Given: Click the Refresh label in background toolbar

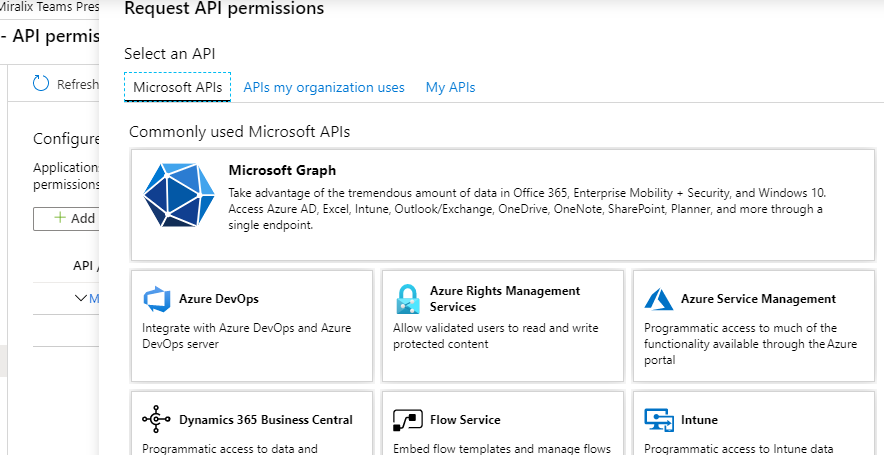Looking at the screenshot, I should 78,84.
